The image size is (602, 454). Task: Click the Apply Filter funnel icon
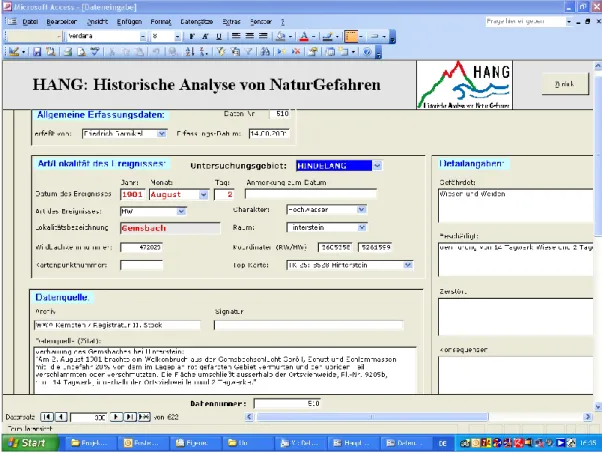click(248, 51)
